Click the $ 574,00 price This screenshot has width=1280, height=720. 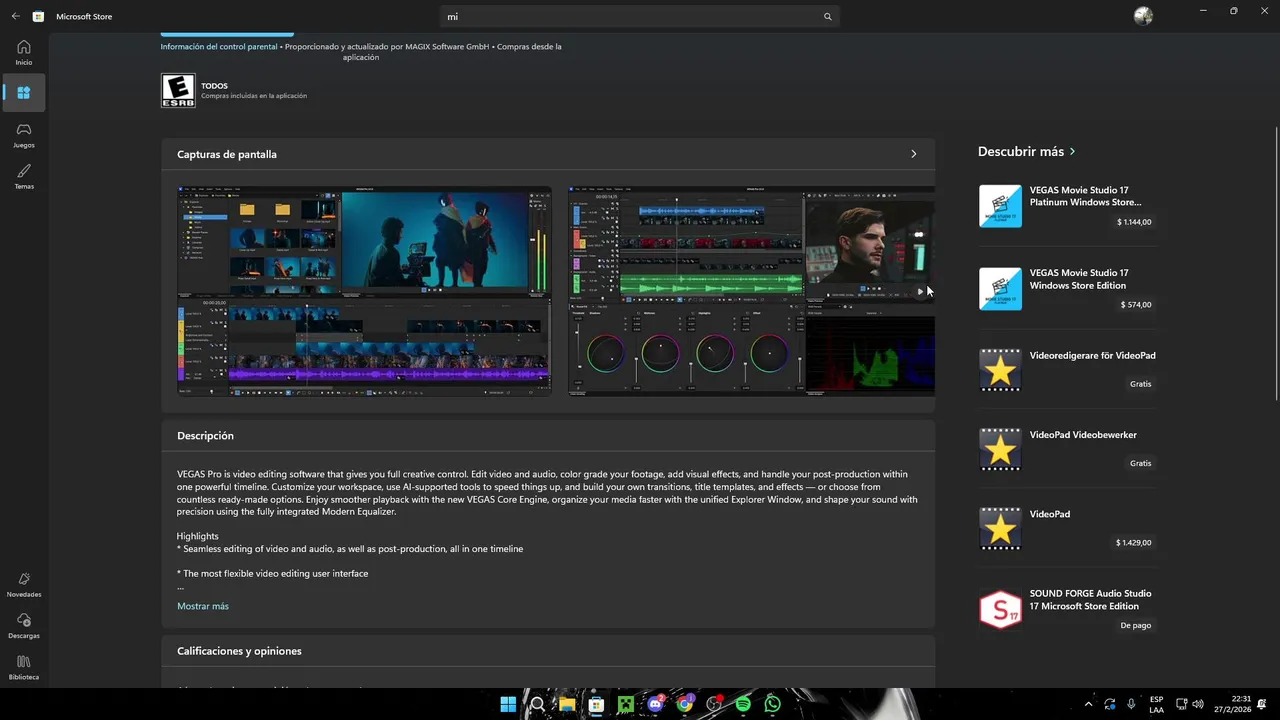point(1136,304)
